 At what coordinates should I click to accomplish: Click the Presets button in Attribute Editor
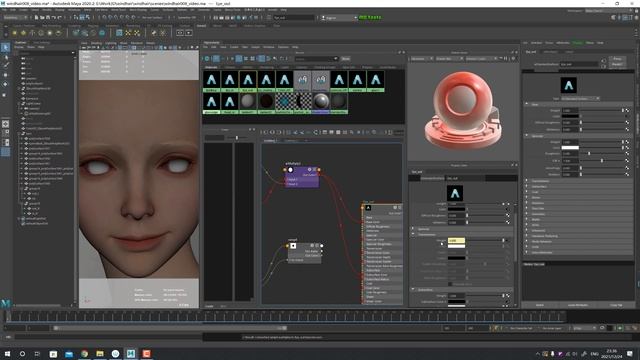coord(617,64)
